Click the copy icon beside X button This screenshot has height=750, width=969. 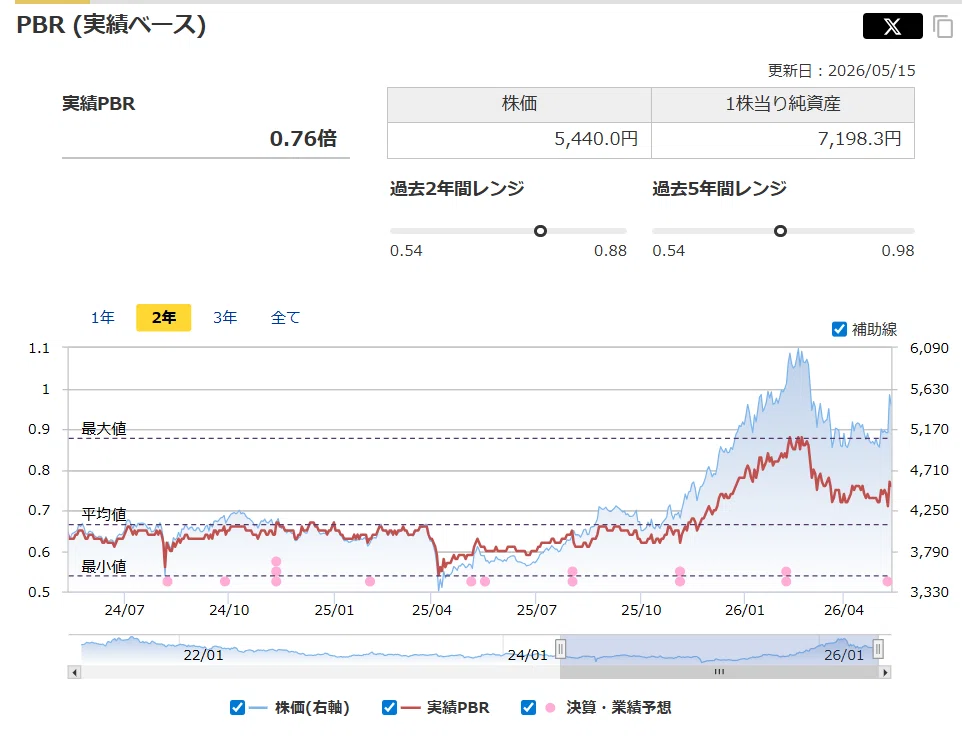pyautogui.click(x=943, y=27)
